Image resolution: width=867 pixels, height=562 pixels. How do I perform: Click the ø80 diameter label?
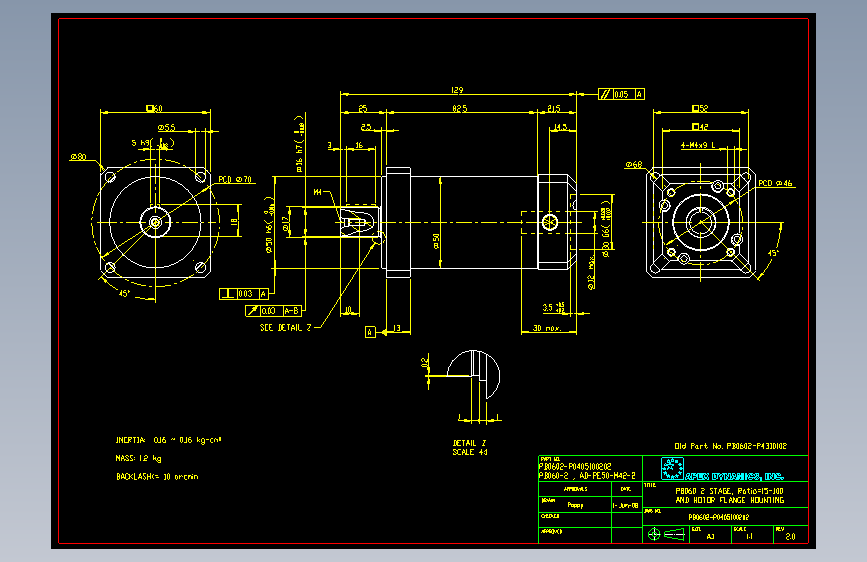pyautogui.click(x=78, y=157)
